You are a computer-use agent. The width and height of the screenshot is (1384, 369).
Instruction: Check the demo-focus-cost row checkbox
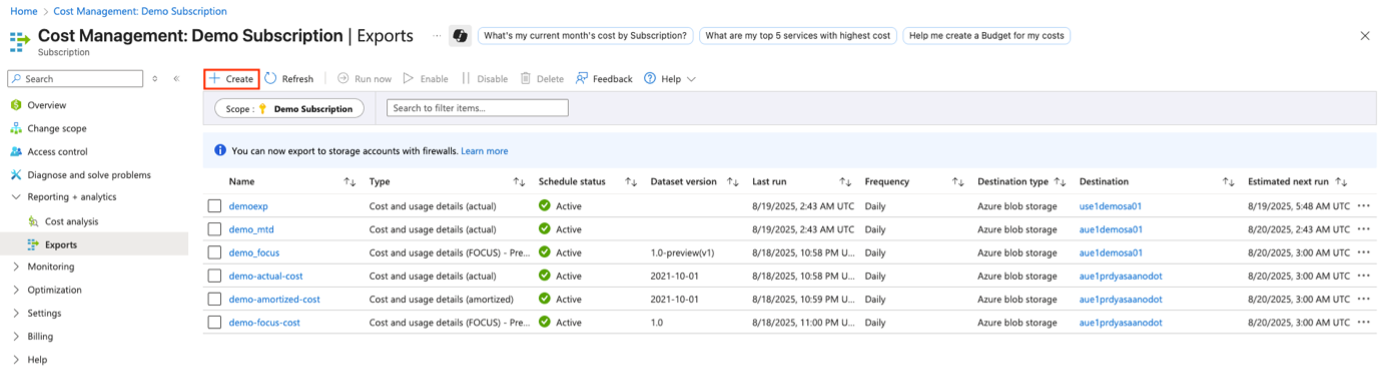[x=214, y=322]
